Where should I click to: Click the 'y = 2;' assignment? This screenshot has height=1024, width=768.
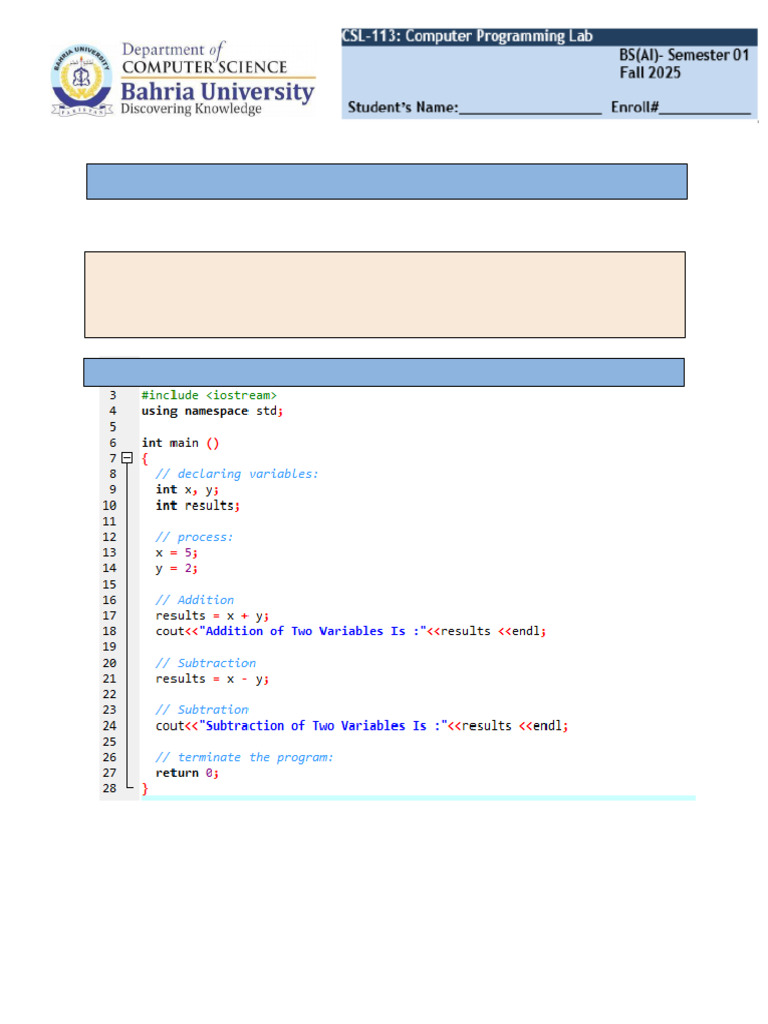[176, 568]
